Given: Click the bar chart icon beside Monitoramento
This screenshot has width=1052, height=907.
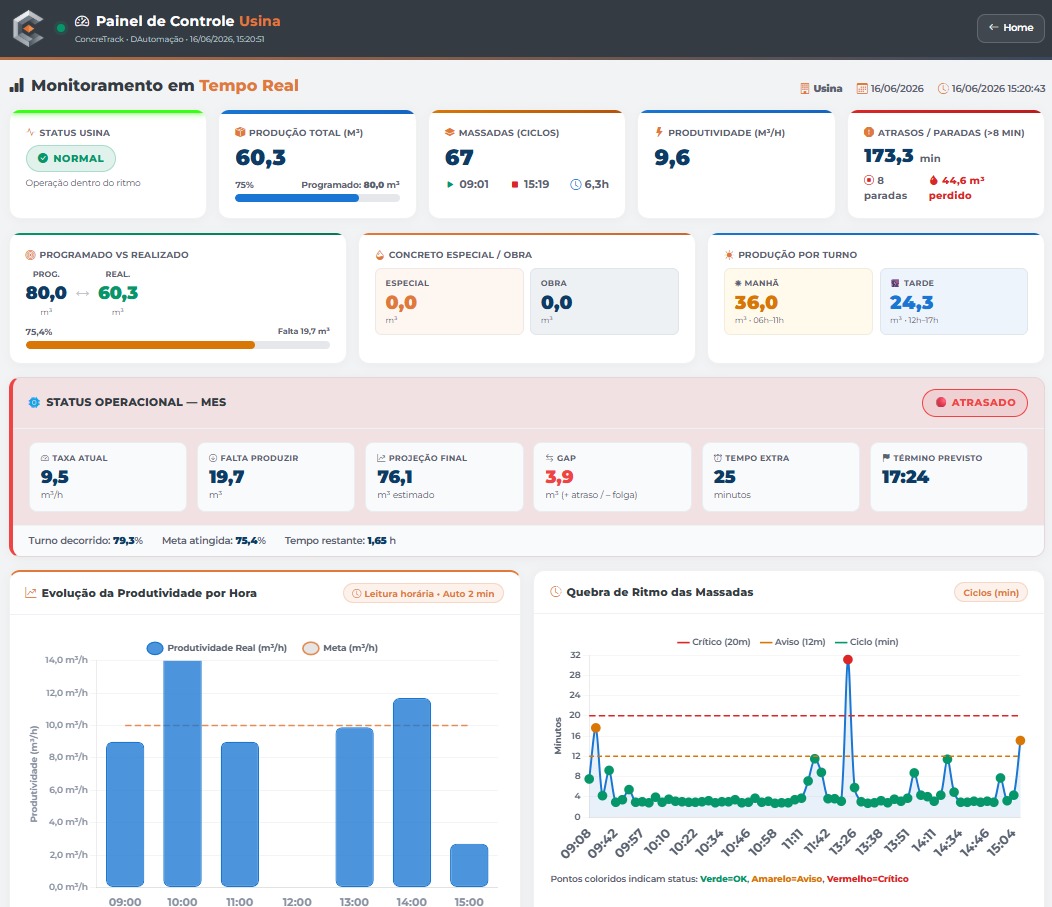Looking at the screenshot, I should tap(17, 85).
